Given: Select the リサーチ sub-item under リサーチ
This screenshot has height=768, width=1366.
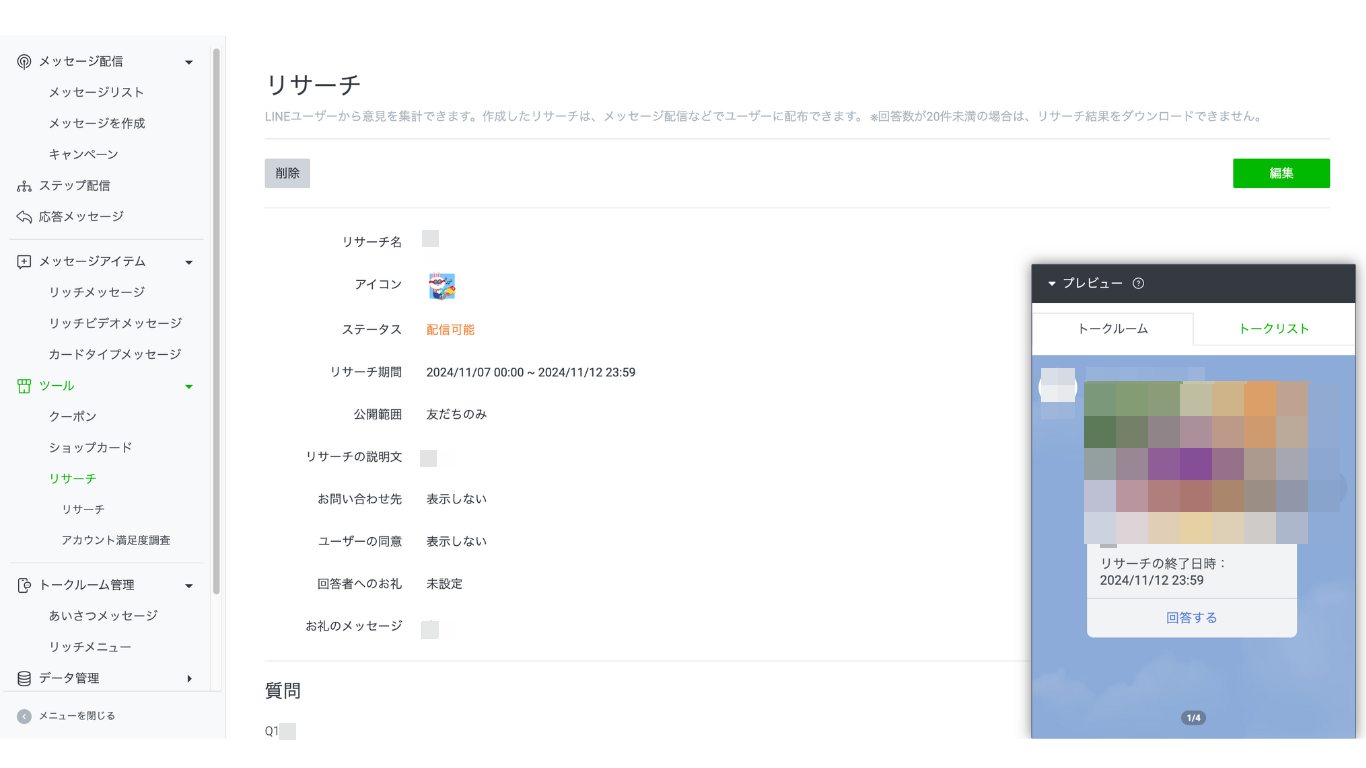Looking at the screenshot, I should click(x=83, y=510).
